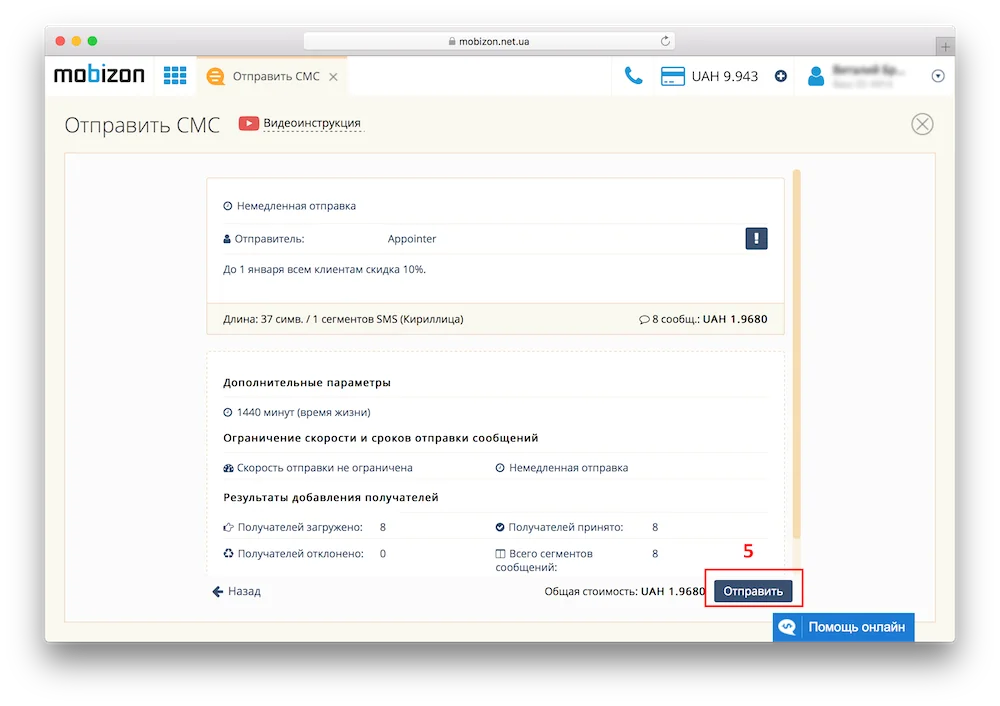The image size is (1000, 706).
Task: Click the Дополнительные параметры heading
Action: [x=307, y=383]
